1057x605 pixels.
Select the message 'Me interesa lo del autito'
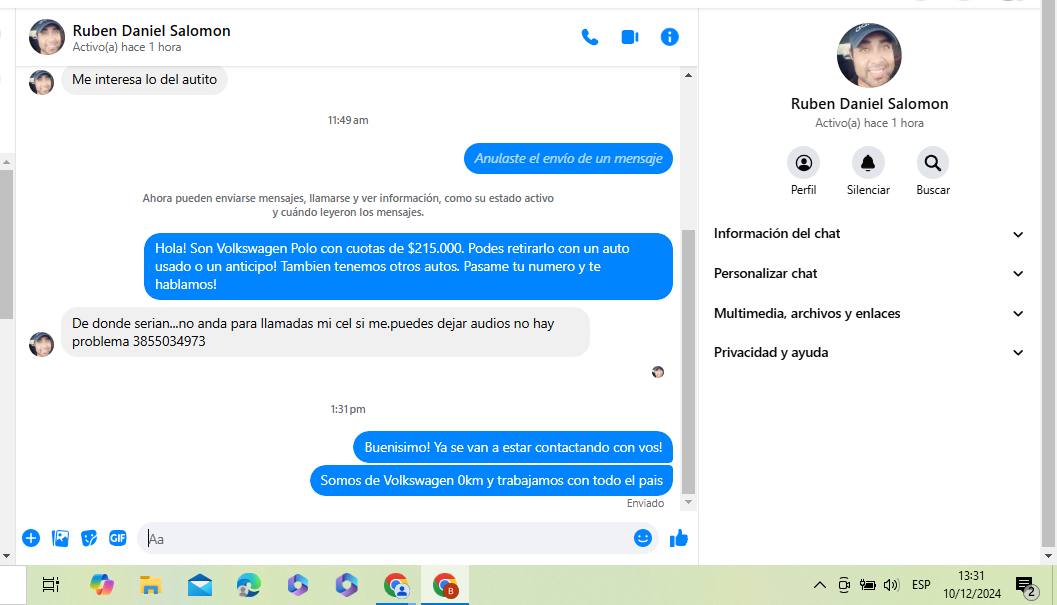(144, 80)
